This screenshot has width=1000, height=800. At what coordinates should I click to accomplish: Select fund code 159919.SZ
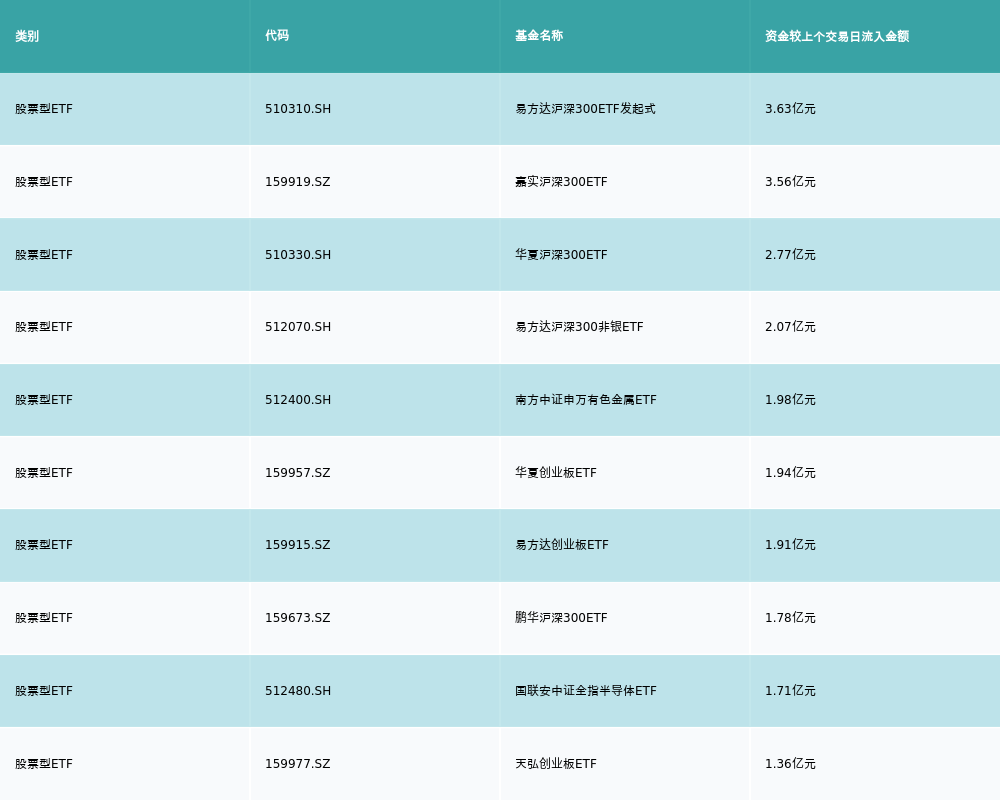coord(297,182)
